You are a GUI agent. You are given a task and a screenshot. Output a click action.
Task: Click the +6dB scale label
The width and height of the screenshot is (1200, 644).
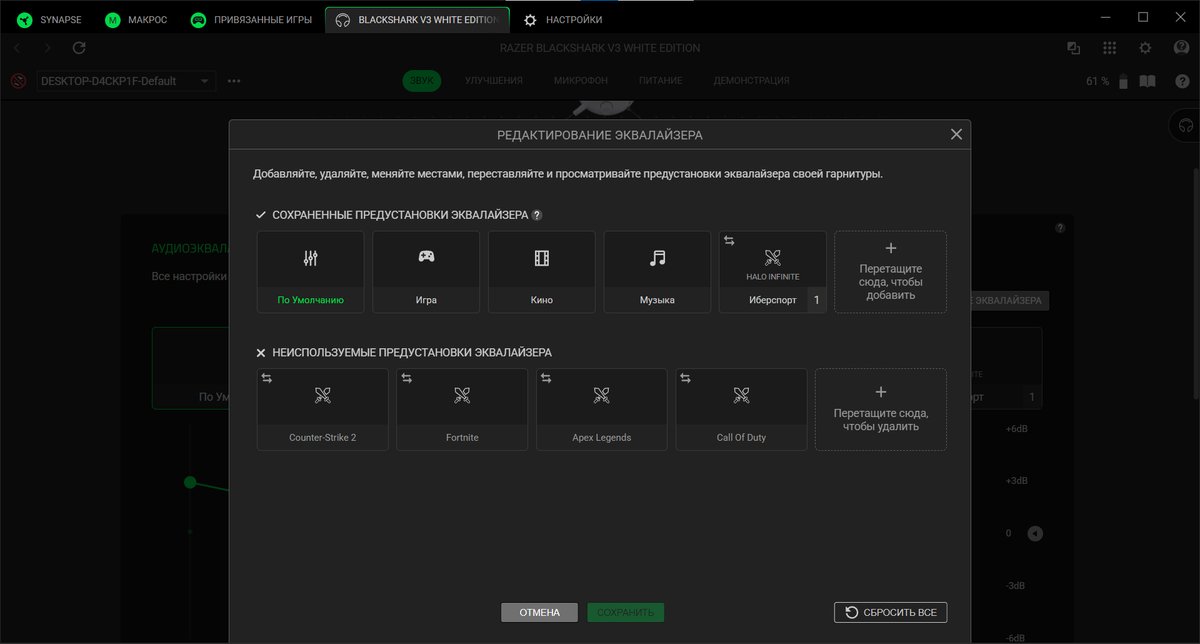[x=1016, y=429]
